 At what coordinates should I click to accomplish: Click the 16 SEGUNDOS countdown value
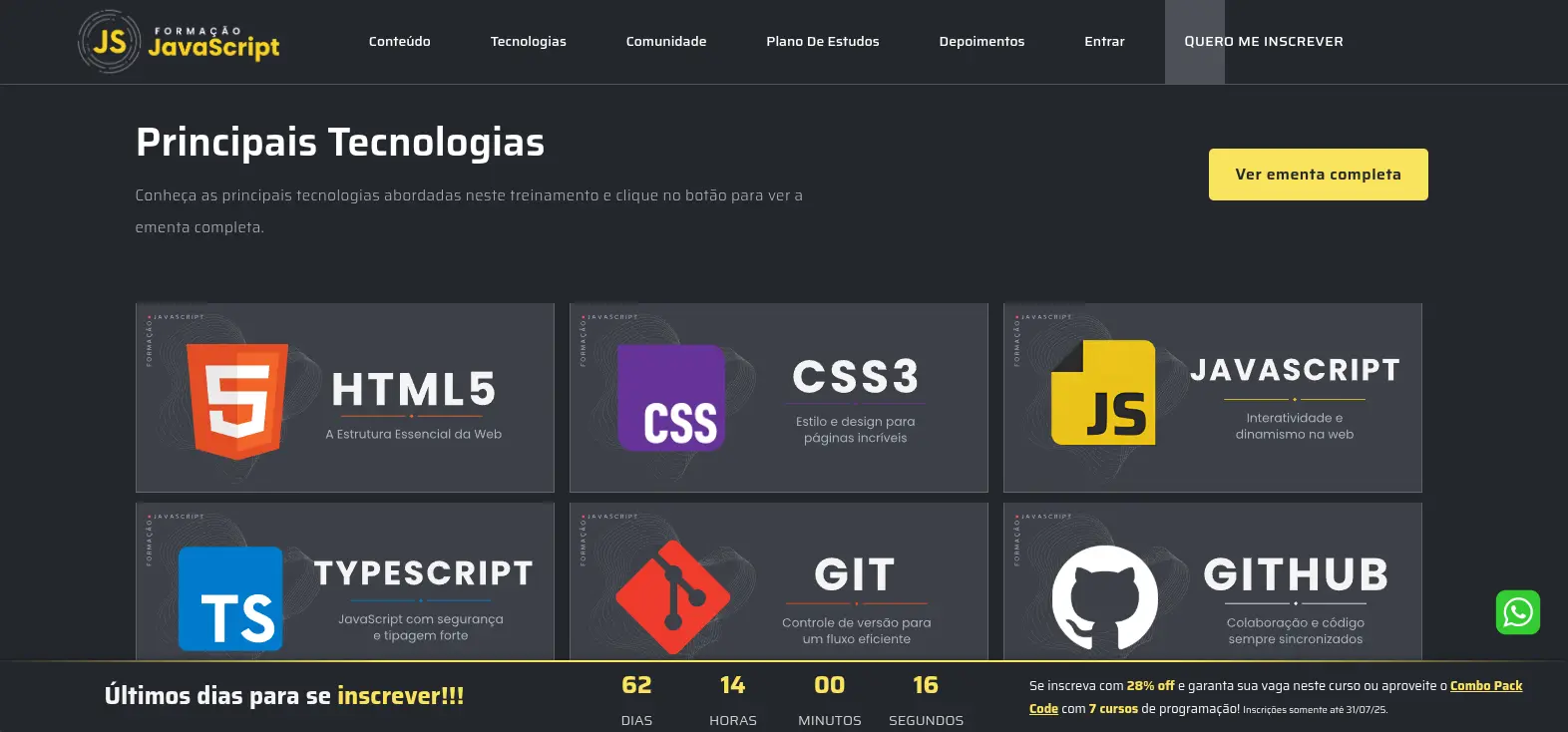click(x=926, y=685)
